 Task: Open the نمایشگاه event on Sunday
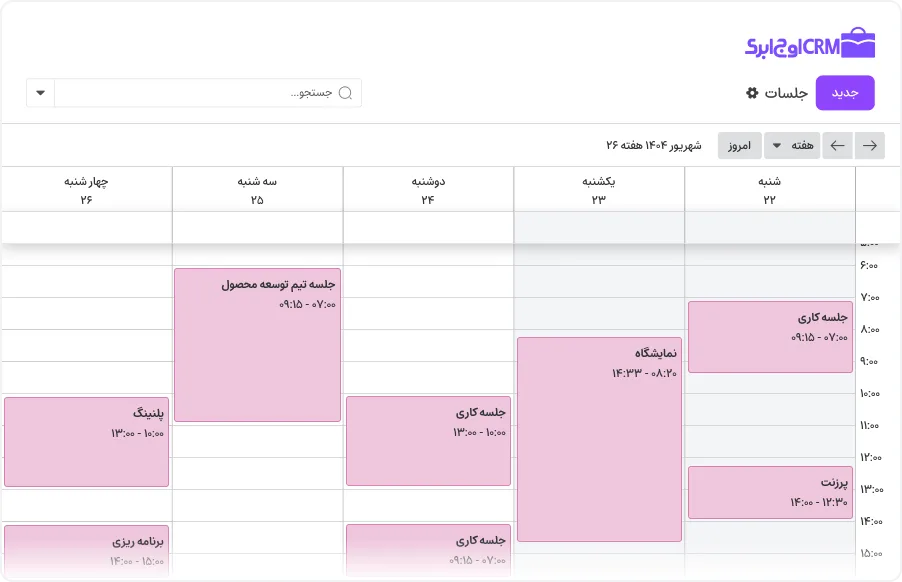[x=599, y=439]
